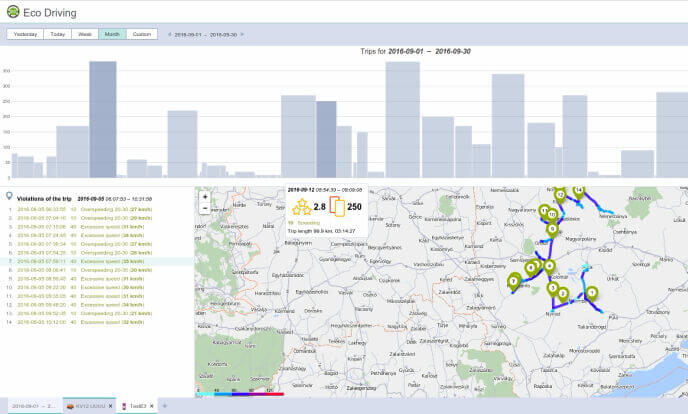688x414 pixels.
Task: Click the violations location pin icon
Action: tap(9, 197)
